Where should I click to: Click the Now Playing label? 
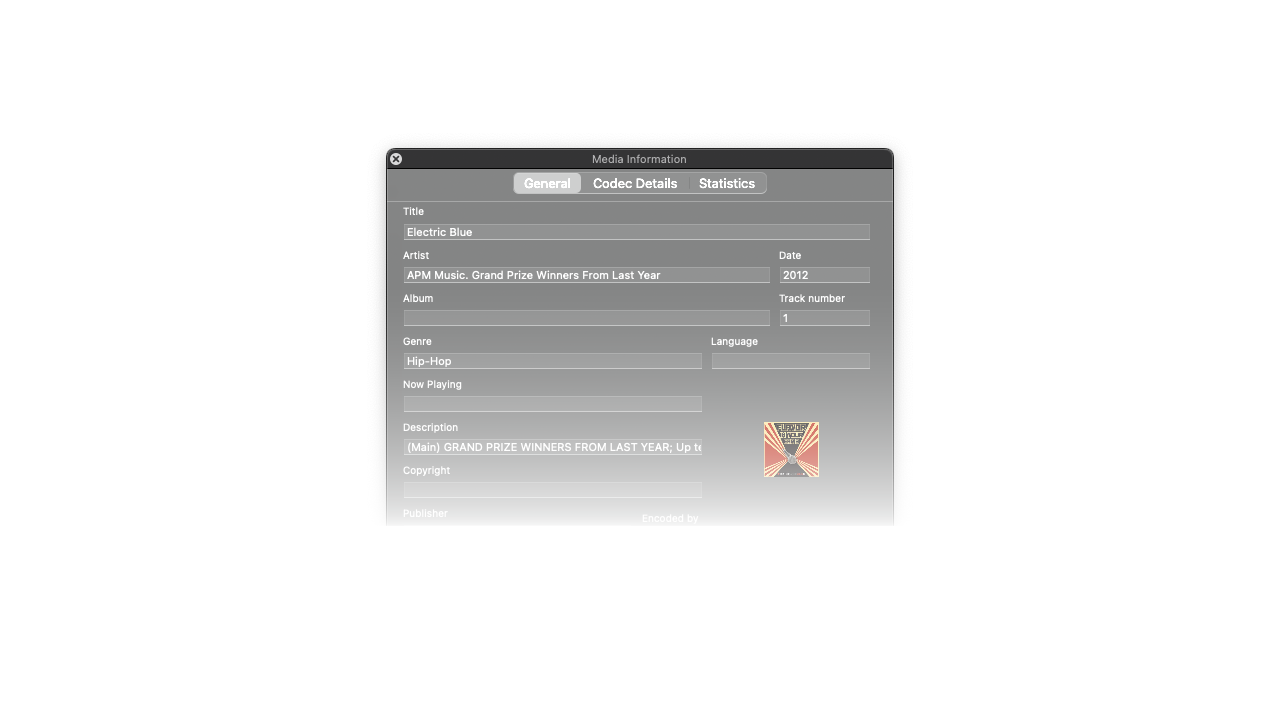[432, 384]
